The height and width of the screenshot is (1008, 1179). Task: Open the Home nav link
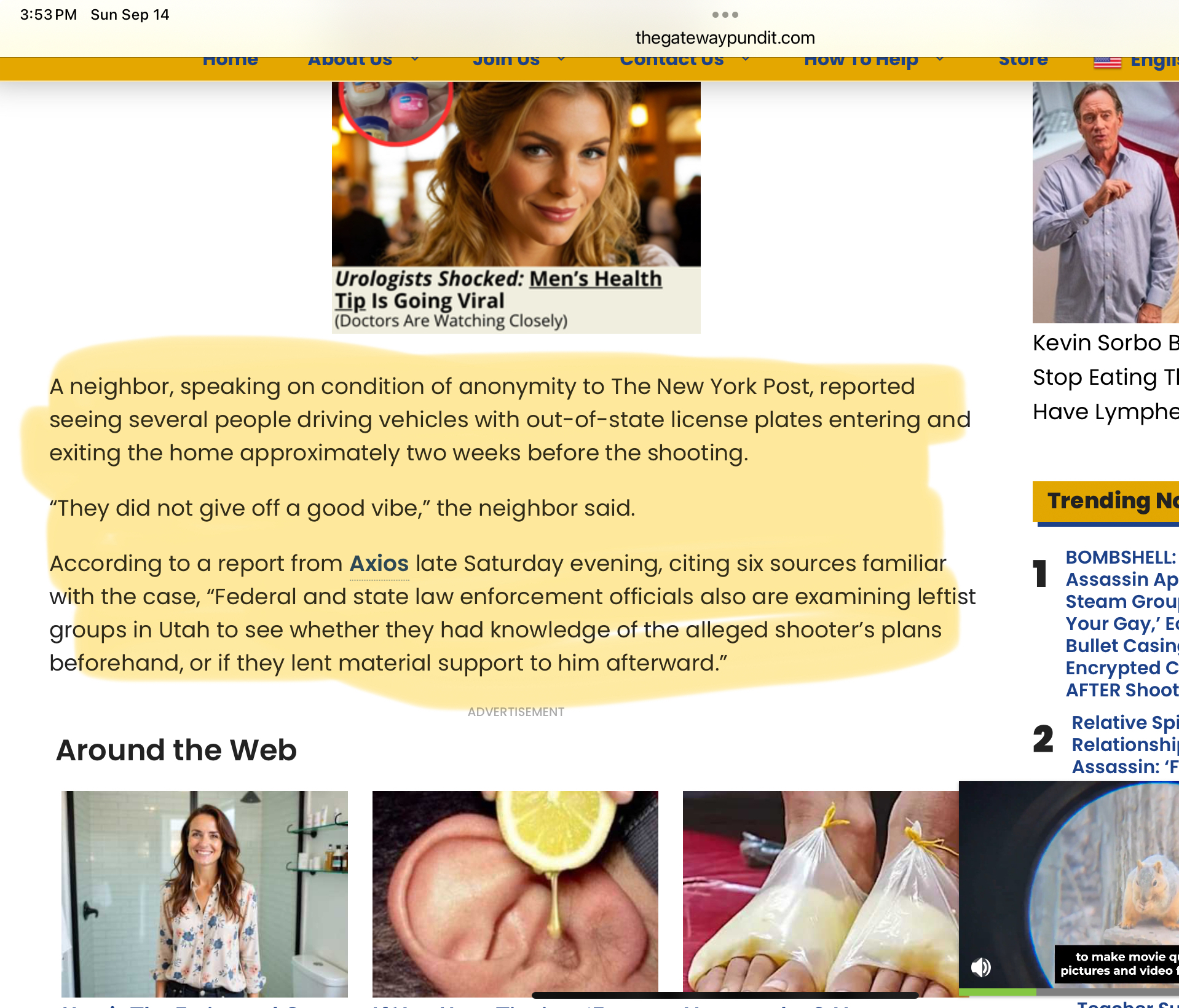click(x=231, y=60)
